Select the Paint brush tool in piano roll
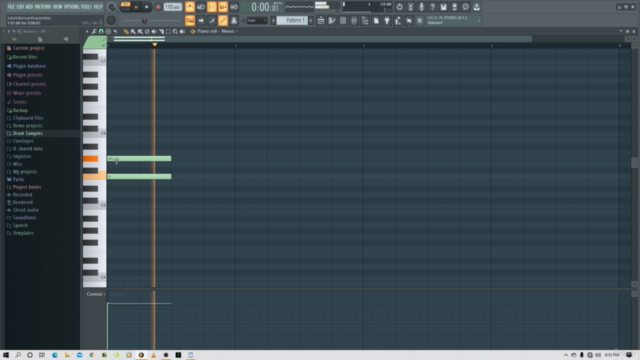 pos(133,31)
